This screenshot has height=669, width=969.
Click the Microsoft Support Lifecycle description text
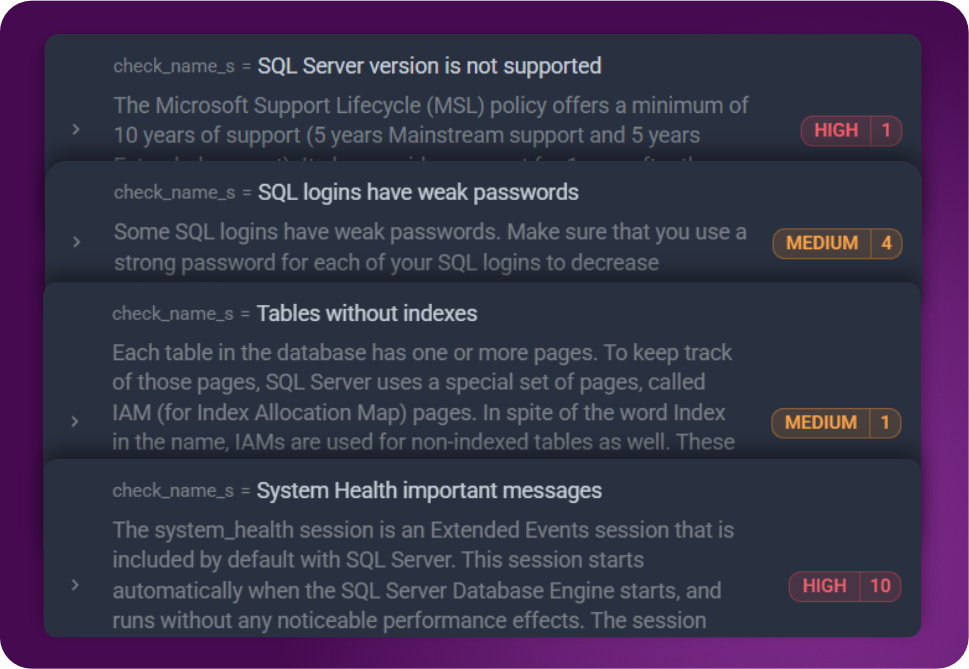(x=431, y=120)
